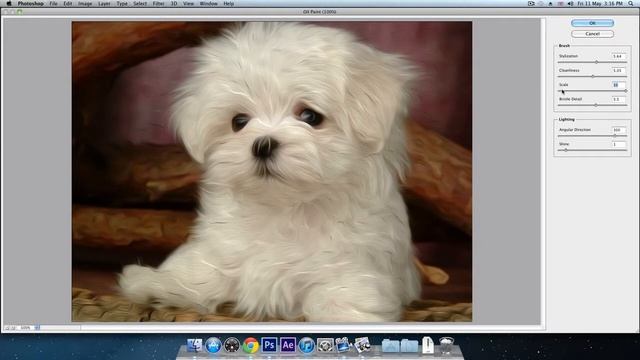Image resolution: width=640 pixels, height=360 pixels.
Task: Open System Preferences gear in dock
Action: click(x=325, y=345)
